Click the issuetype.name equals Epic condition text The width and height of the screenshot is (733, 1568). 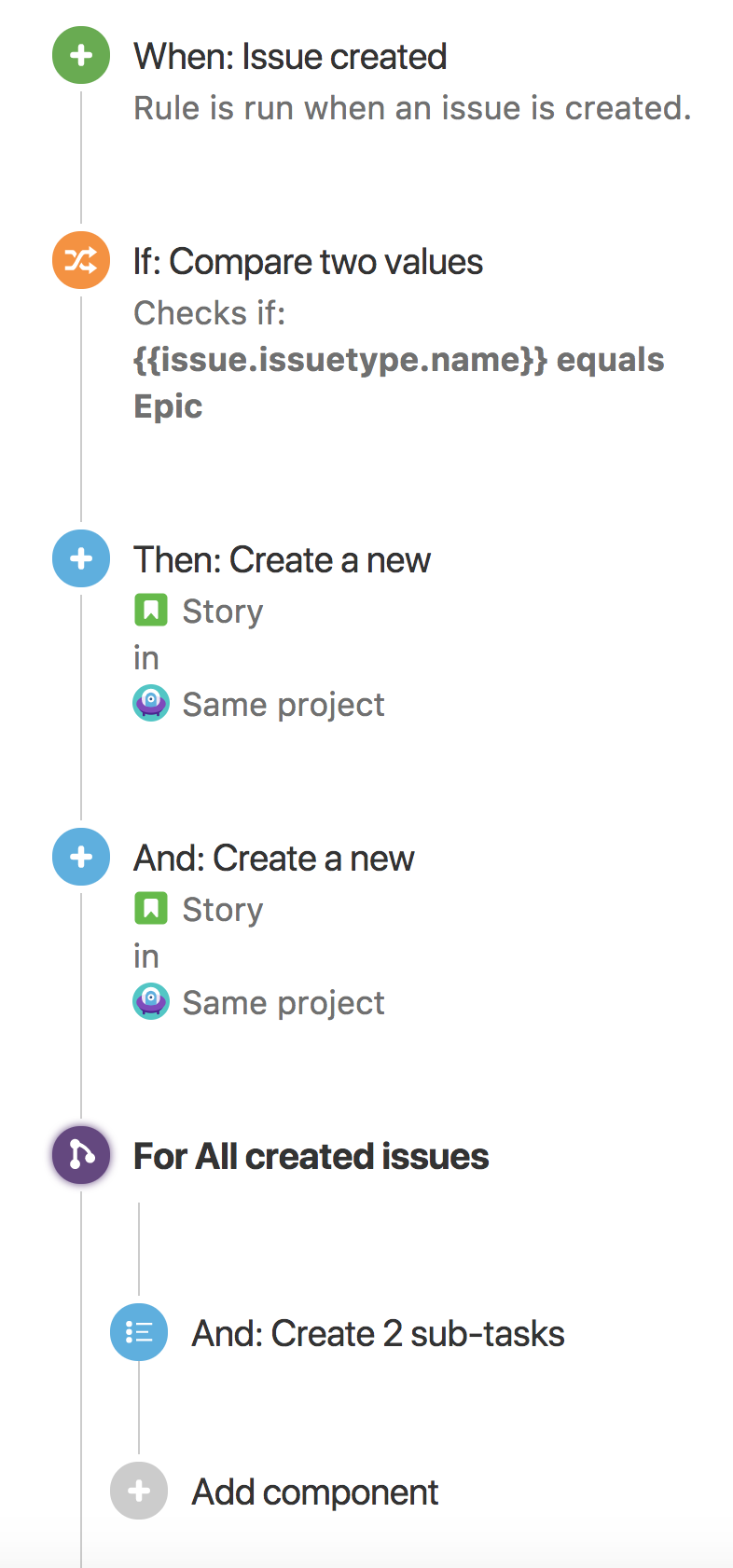point(398,361)
